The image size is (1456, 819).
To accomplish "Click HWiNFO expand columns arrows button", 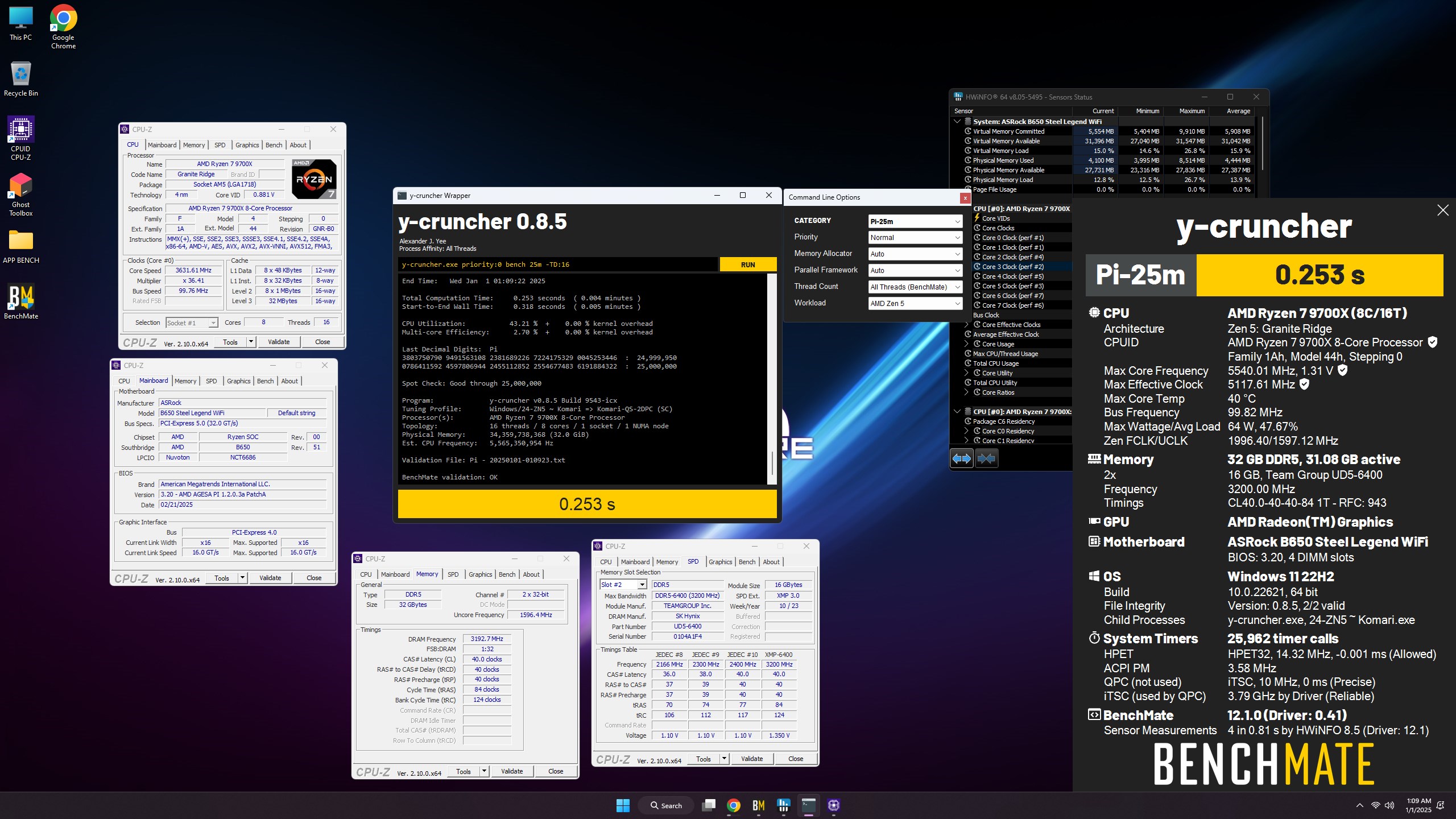I will coord(962,458).
